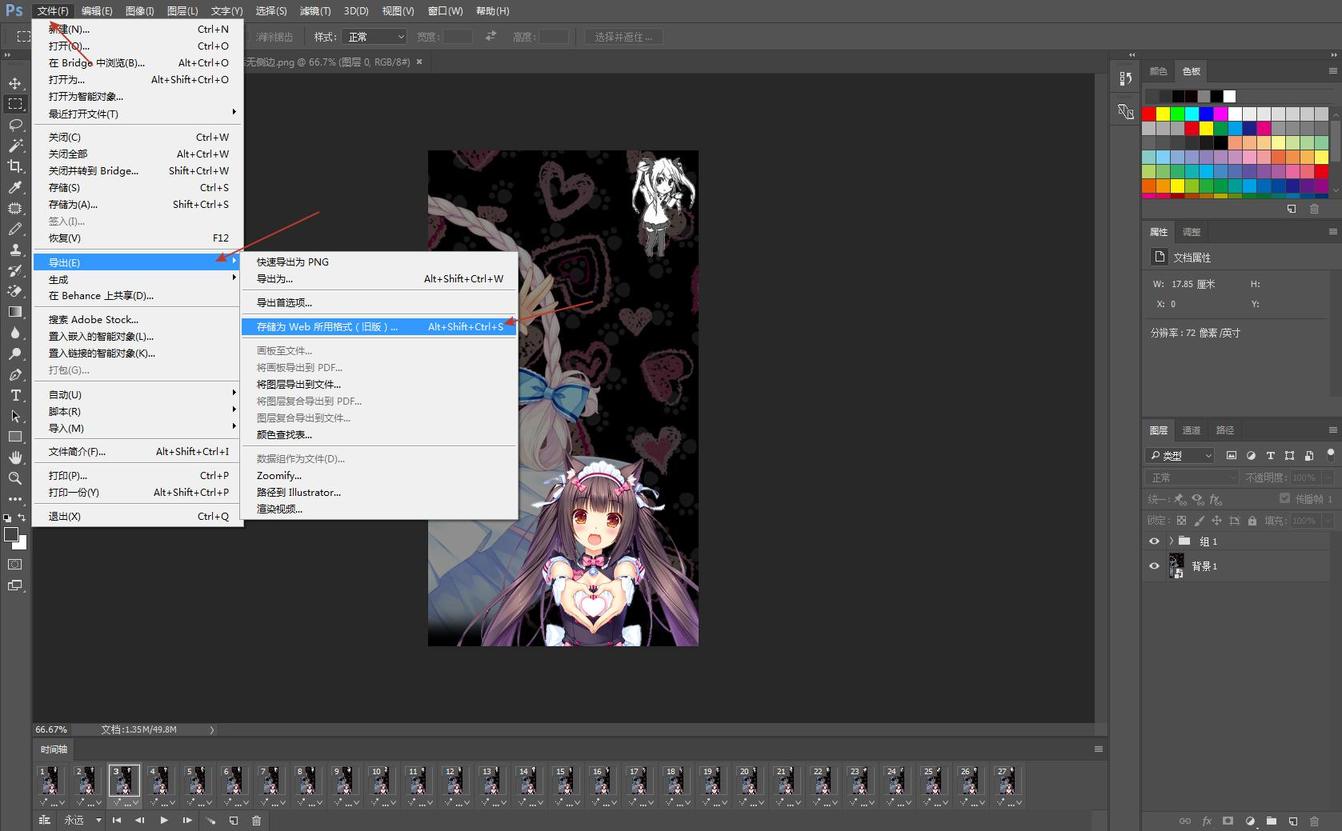Open the 类型 layer filter dropdown
Viewport: 1342px width, 831px height.
coord(1180,455)
